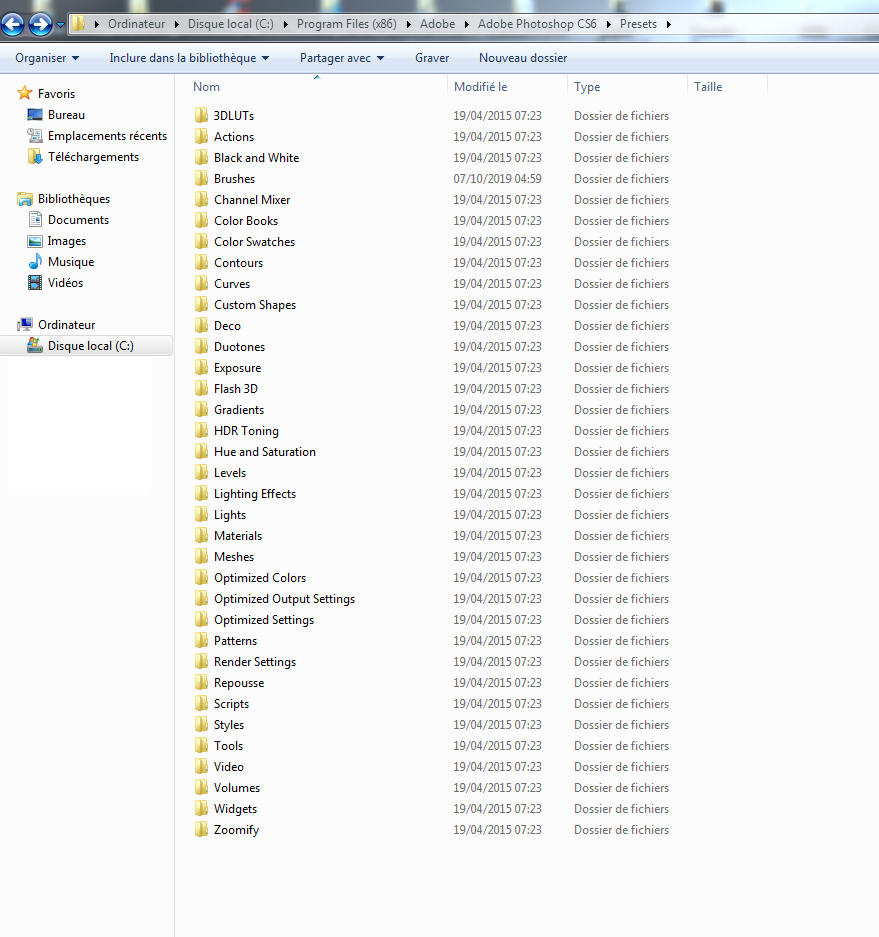Select the Contours folder
The width and height of the screenshot is (879, 937).
[x=238, y=263]
